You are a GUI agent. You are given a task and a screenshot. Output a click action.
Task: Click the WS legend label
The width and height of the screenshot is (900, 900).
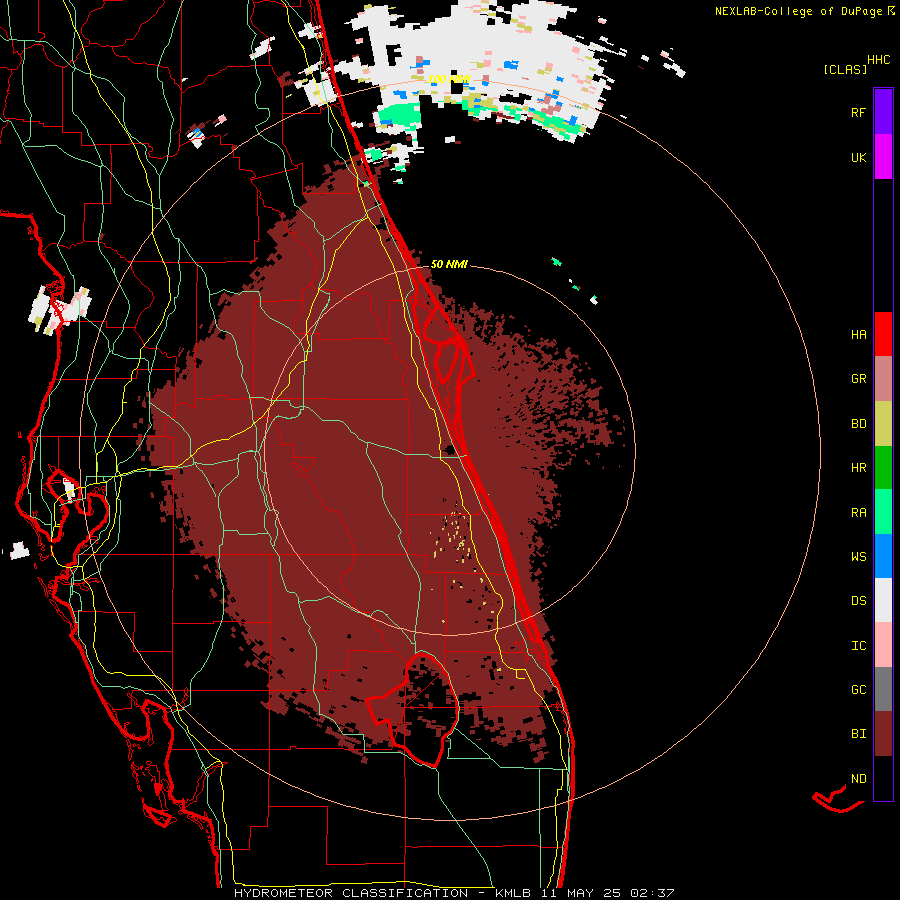pos(858,556)
